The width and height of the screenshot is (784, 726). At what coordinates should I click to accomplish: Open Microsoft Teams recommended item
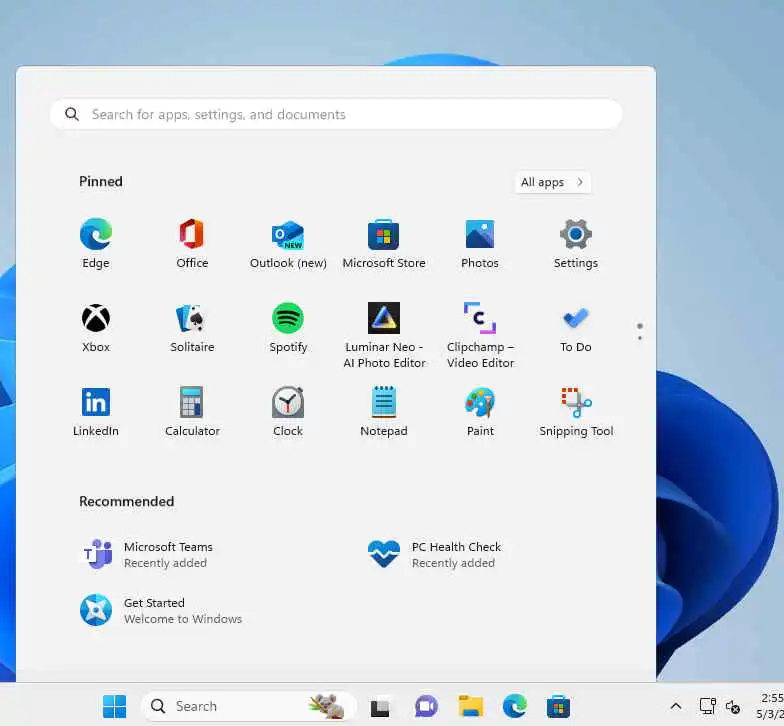click(148, 554)
